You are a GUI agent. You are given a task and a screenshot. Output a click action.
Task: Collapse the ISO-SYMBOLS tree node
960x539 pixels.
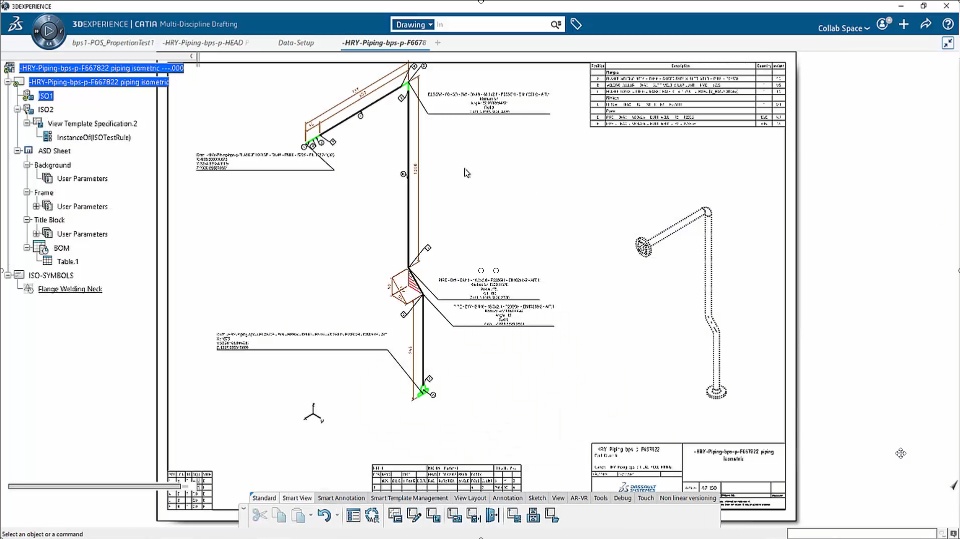click(x=8, y=276)
